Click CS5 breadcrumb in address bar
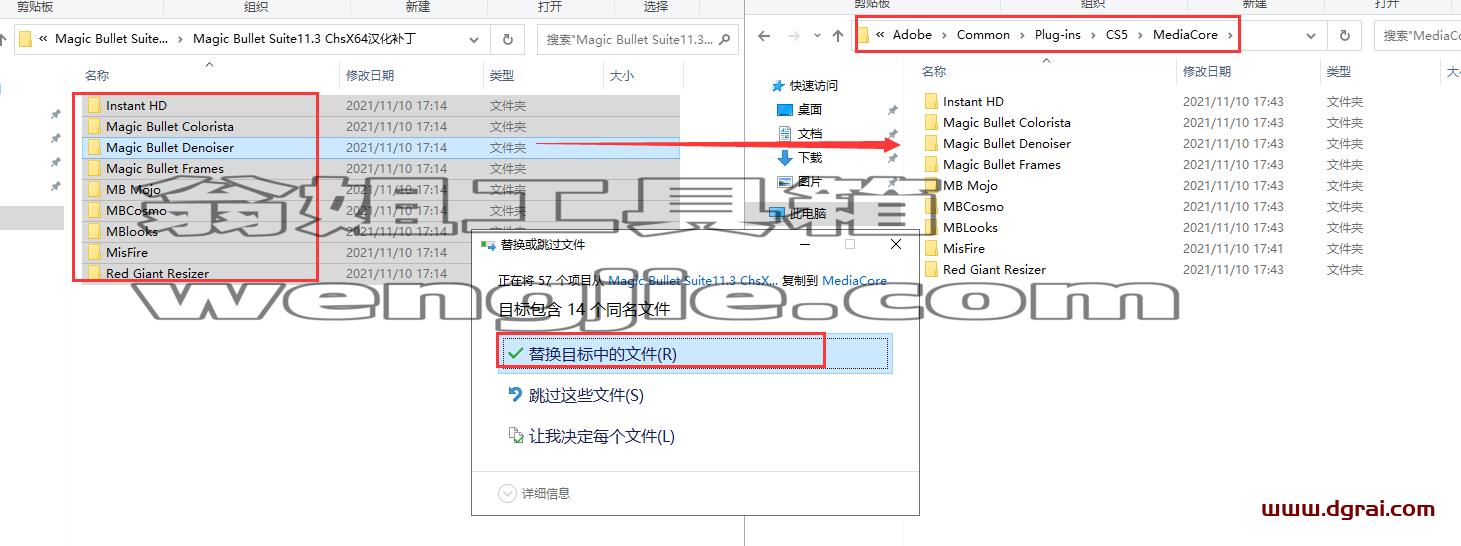The width and height of the screenshot is (1461, 546). (x=1116, y=35)
